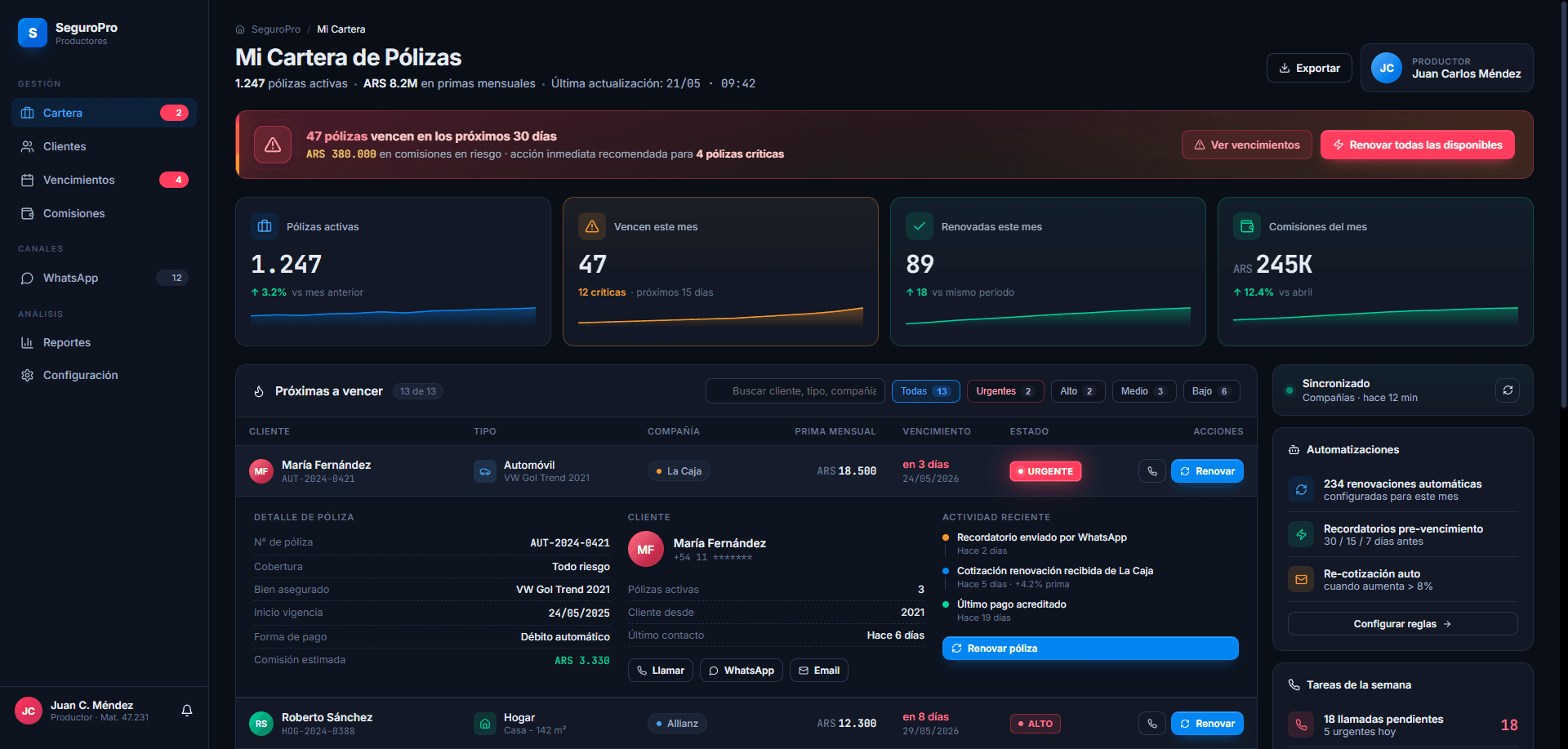Click the Automóvil car type icon
Viewport: 1568px width, 749px height.
coord(485,471)
